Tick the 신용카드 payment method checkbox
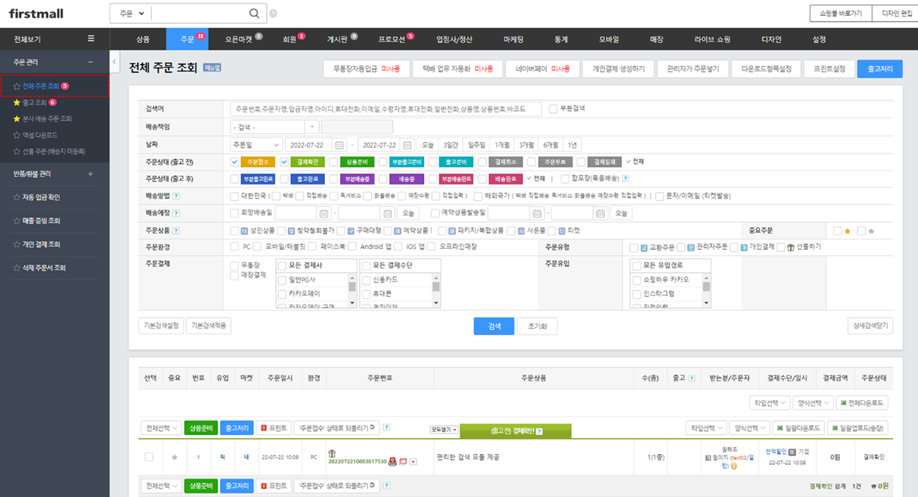Viewport: 918px width, 497px height. point(366,280)
